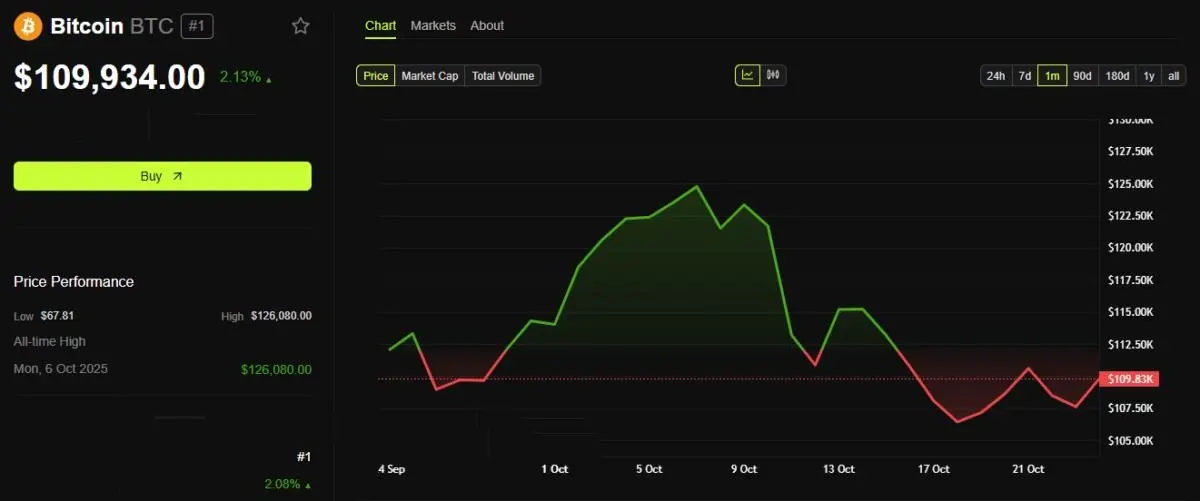Set chart range to 24h
The image size is (1200, 501).
point(996,75)
